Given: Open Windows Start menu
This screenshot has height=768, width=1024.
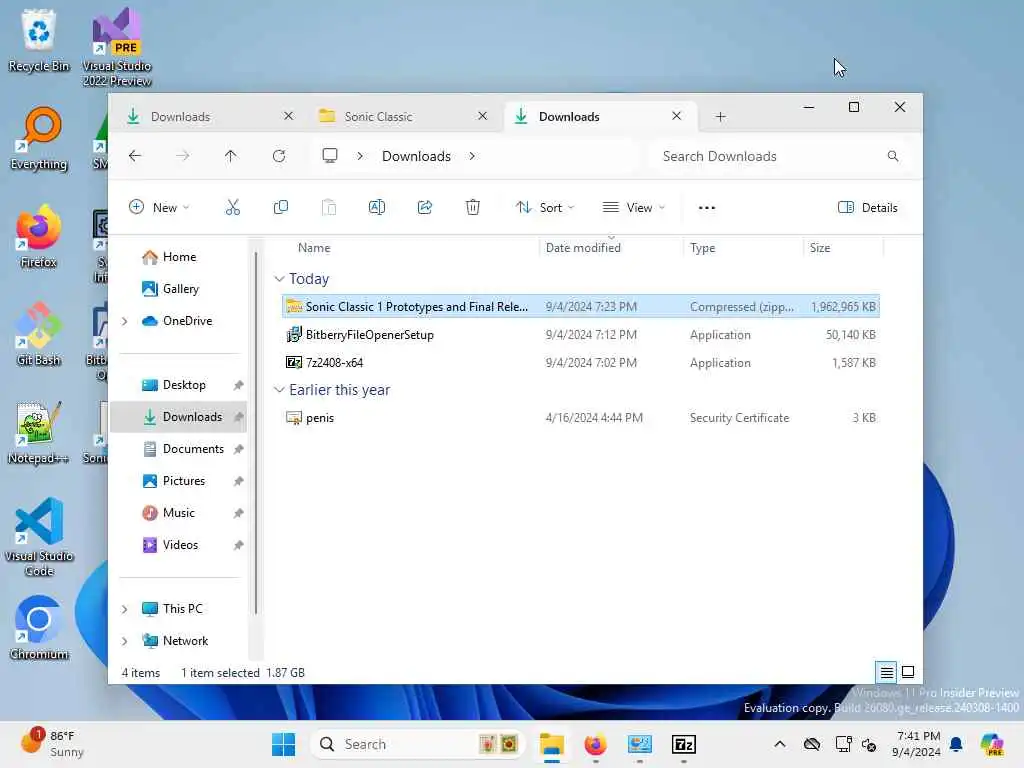Looking at the screenshot, I should pyautogui.click(x=283, y=744).
